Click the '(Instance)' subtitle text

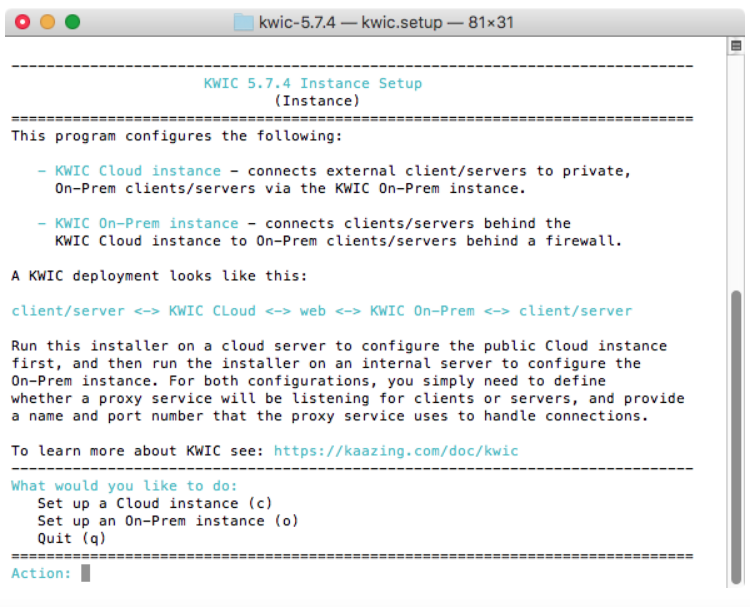click(317, 101)
